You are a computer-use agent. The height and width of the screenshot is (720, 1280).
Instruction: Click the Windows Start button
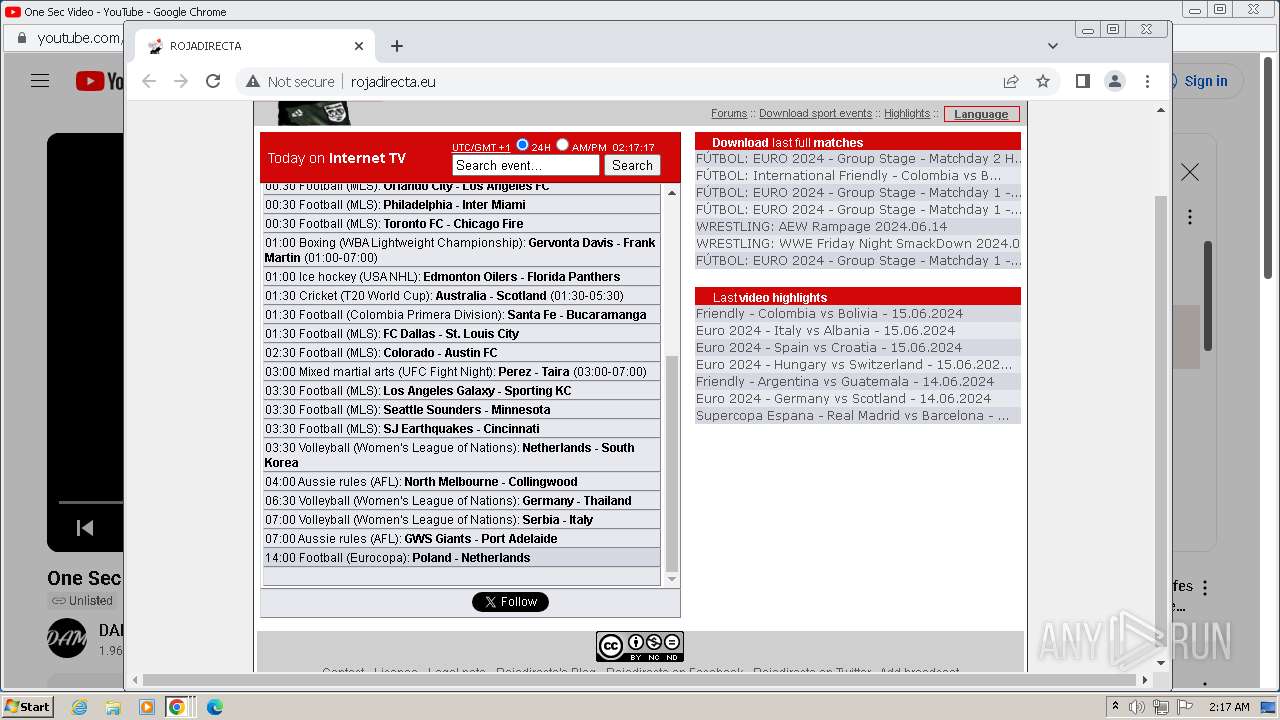click(27, 707)
